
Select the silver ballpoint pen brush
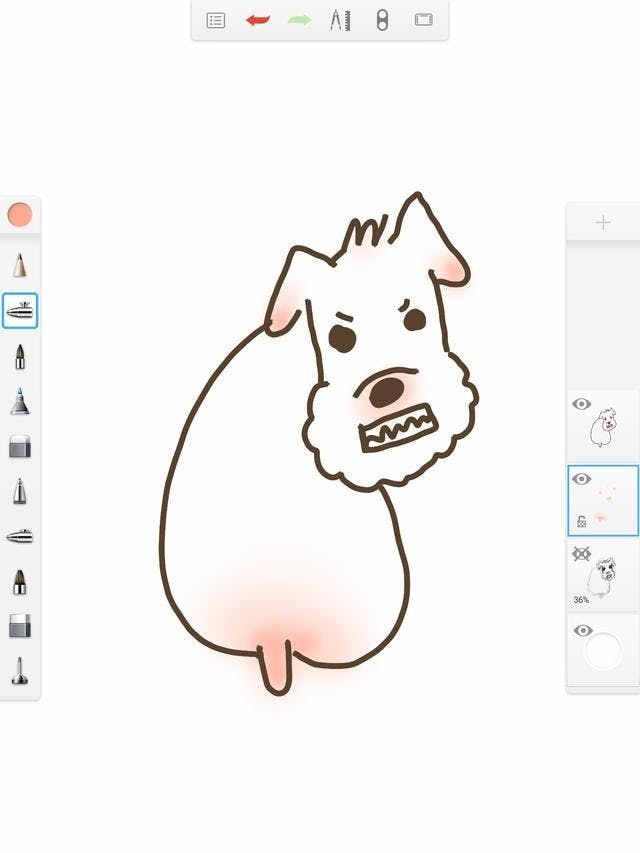click(20, 491)
